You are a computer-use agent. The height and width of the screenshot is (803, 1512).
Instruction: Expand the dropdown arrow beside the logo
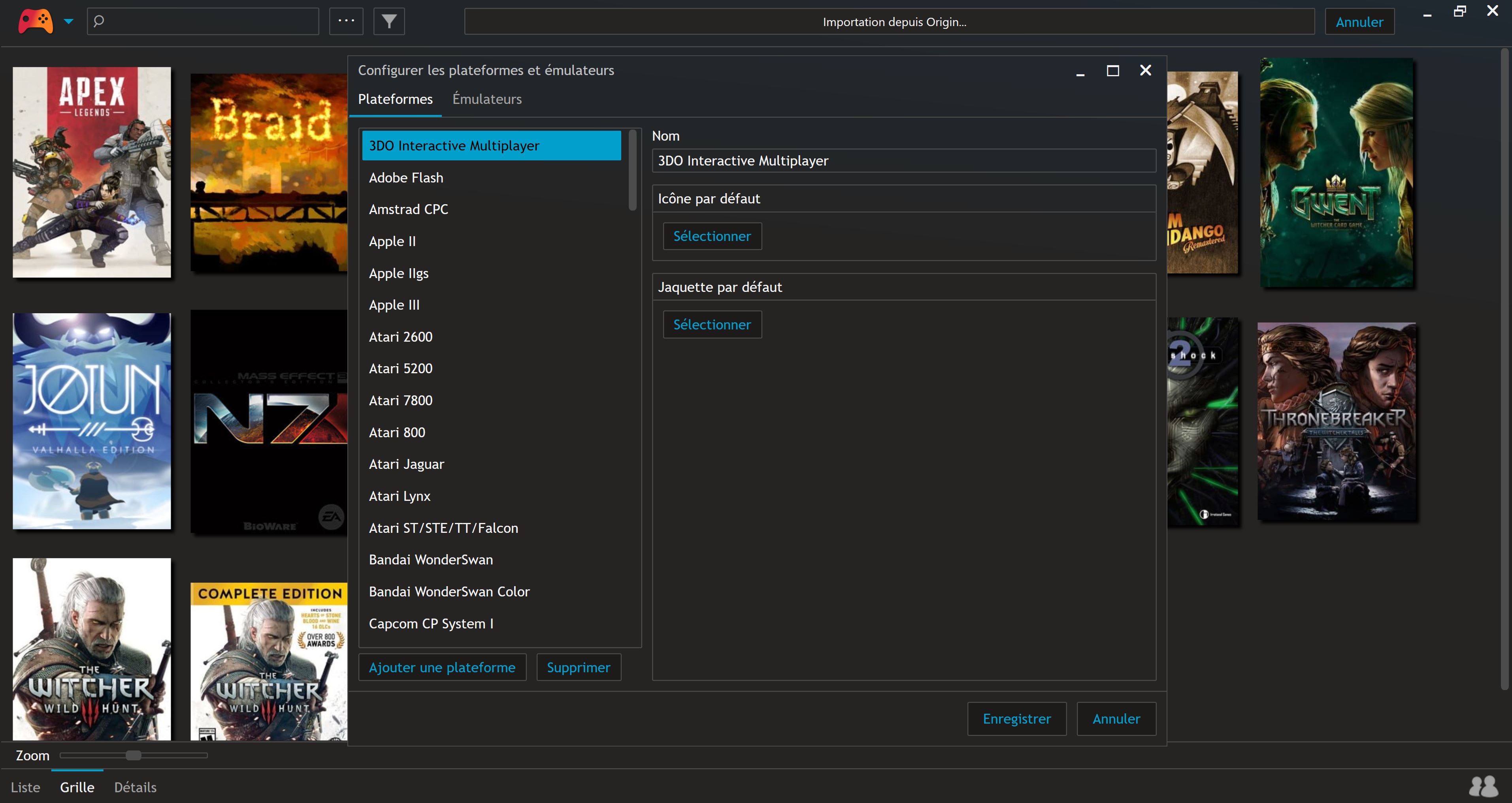click(69, 22)
